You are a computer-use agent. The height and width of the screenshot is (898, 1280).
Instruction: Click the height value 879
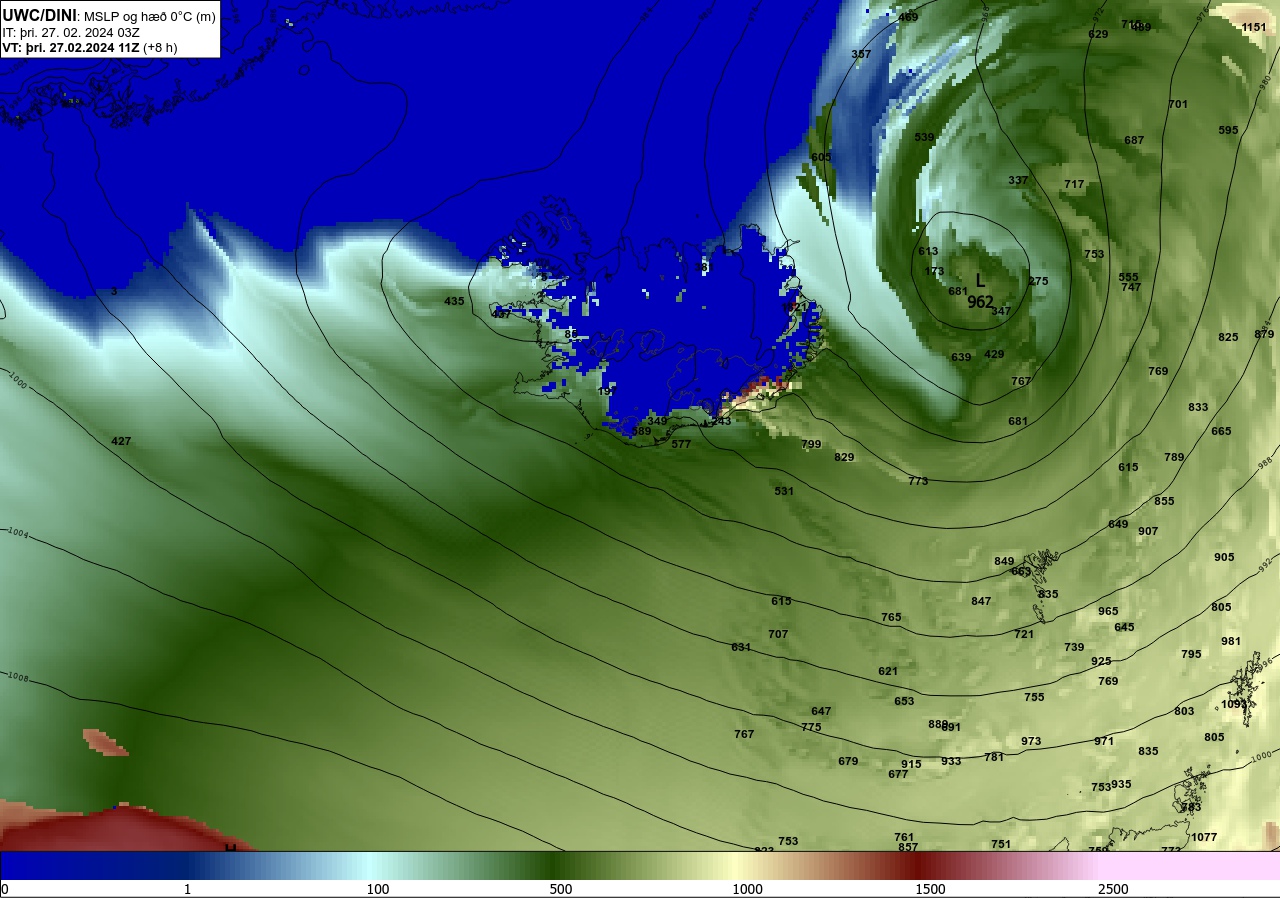[1264, 334]
